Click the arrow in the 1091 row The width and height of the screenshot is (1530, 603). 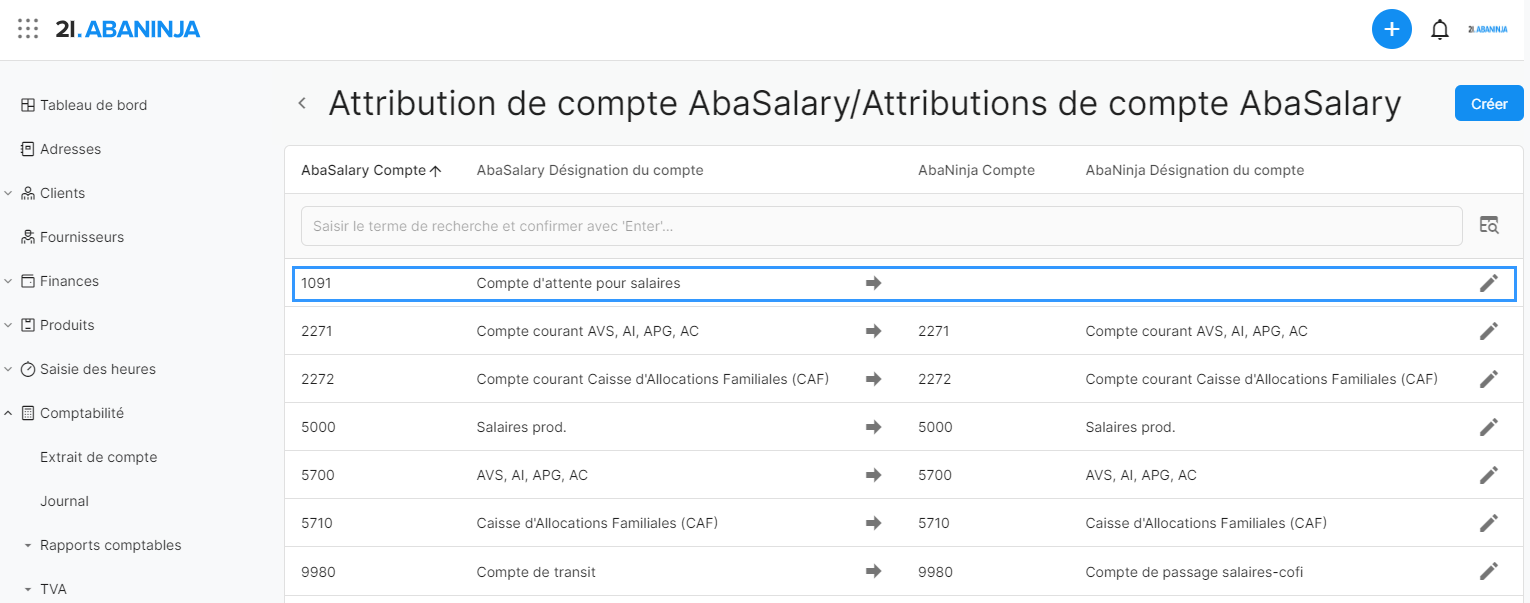[874, 283]
